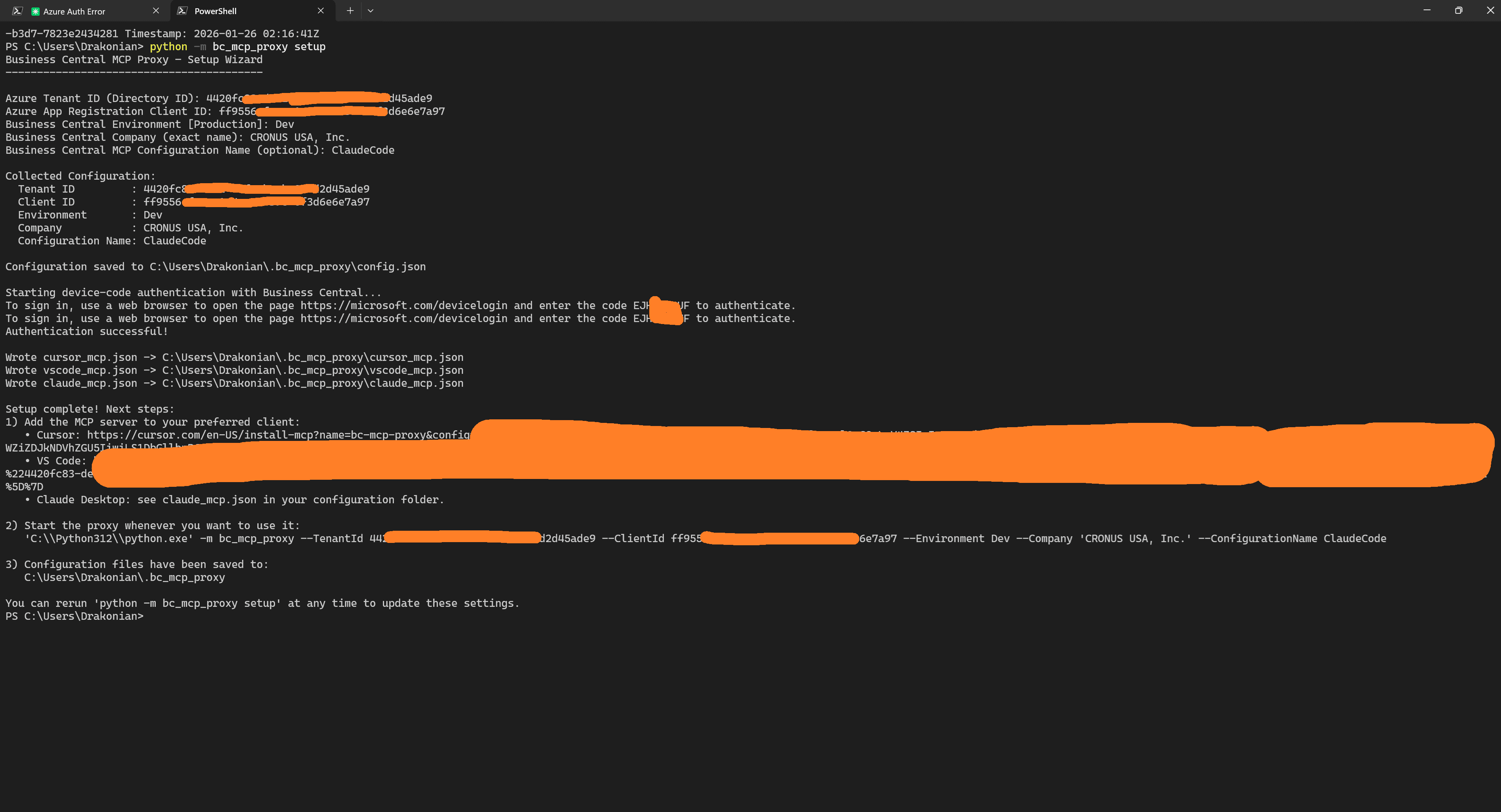Click at the empty PowerShell prompt line
The height and width of the screenshot is (812, 1501).
click(x=175, y=616)
